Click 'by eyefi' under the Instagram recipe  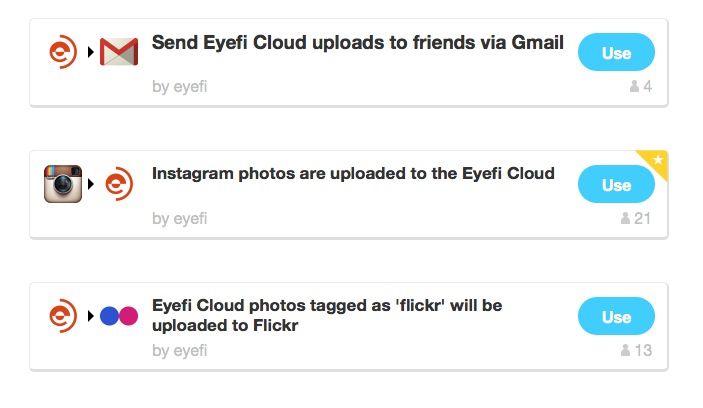coord(179,218)
